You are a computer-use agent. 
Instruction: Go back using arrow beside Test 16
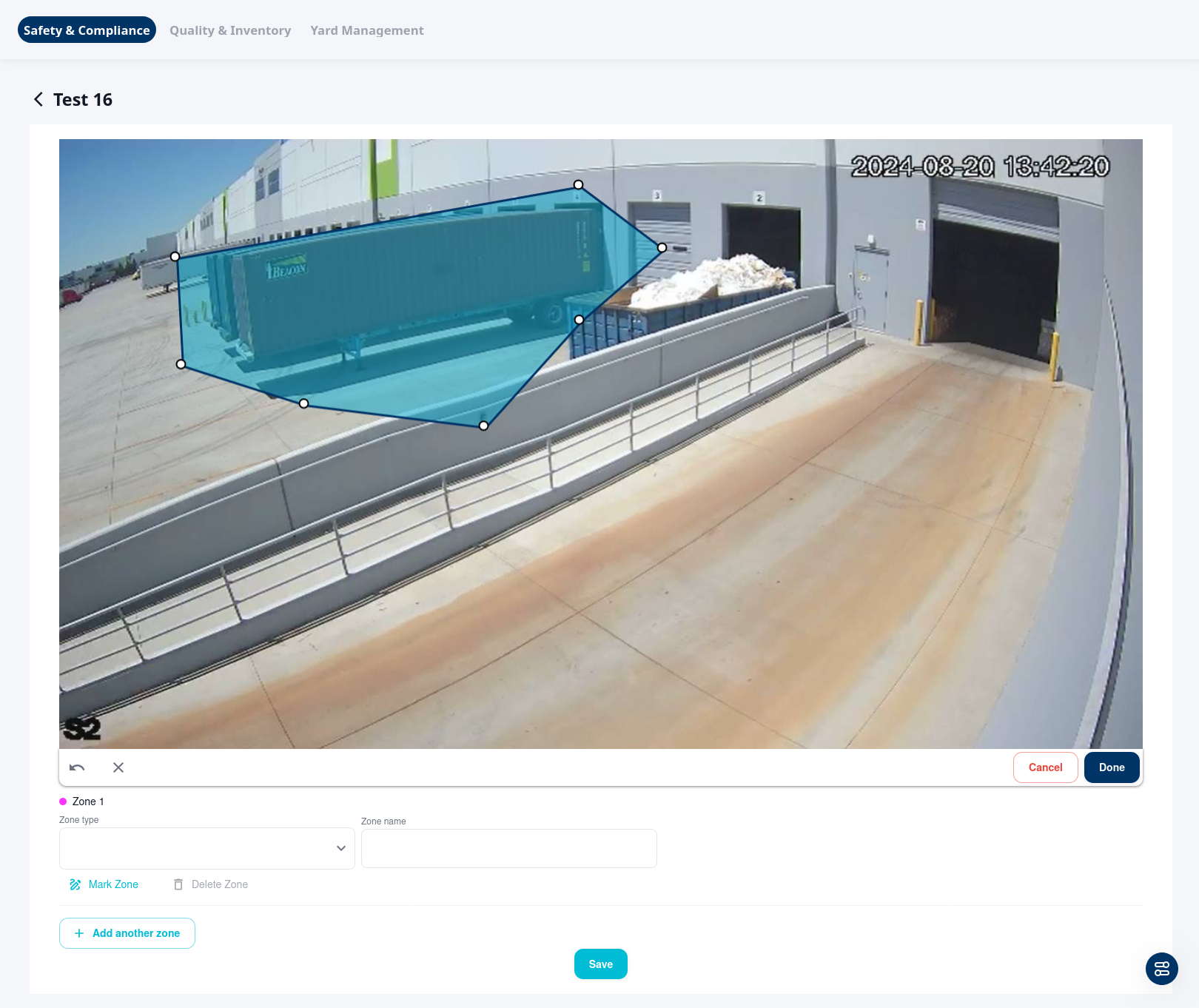coord(38,99)
